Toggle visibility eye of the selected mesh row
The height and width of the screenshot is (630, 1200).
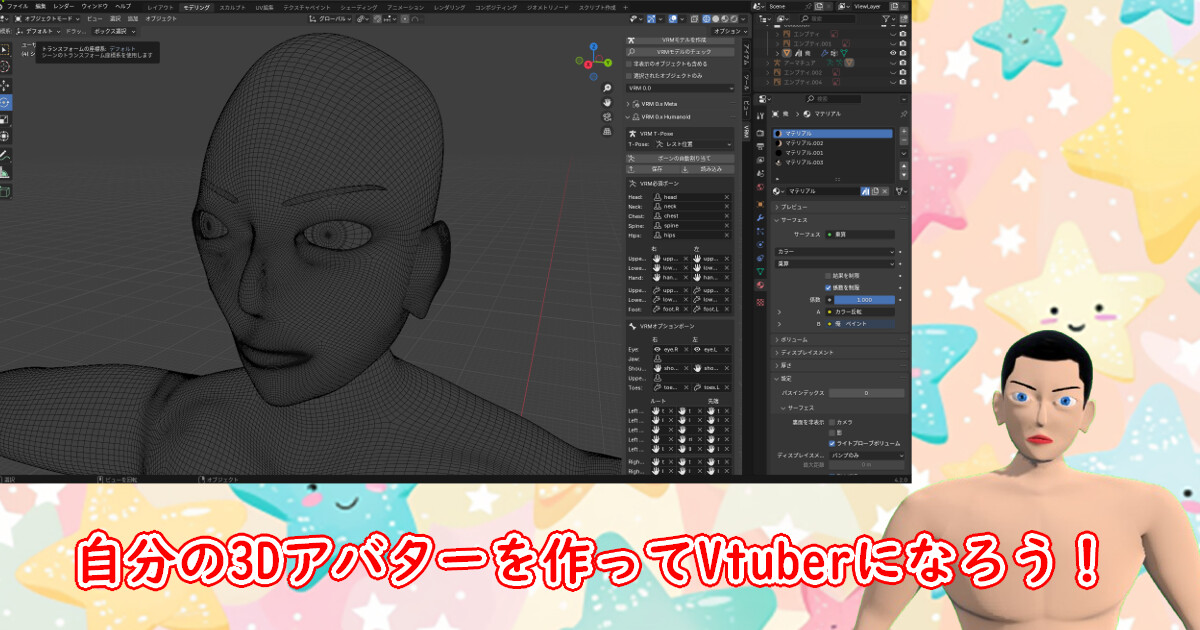tap(893, 53)
